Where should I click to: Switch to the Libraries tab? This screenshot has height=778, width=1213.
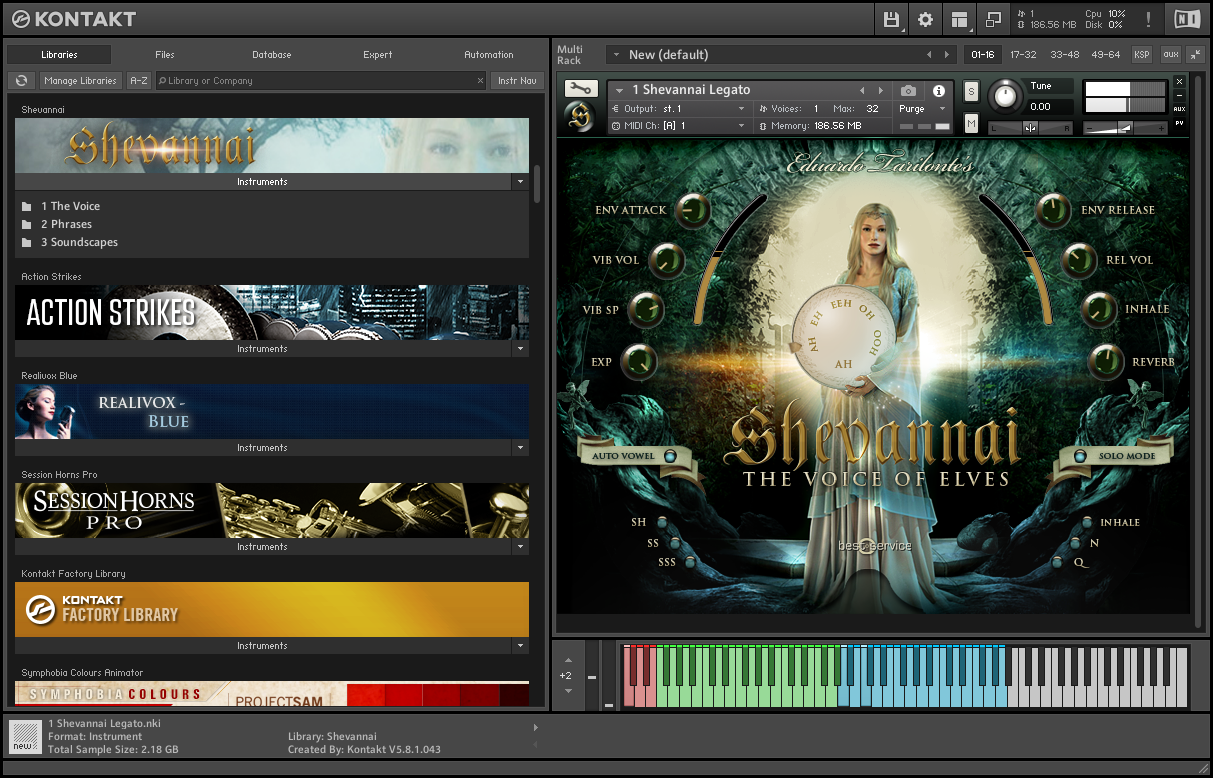click(59, 55)
